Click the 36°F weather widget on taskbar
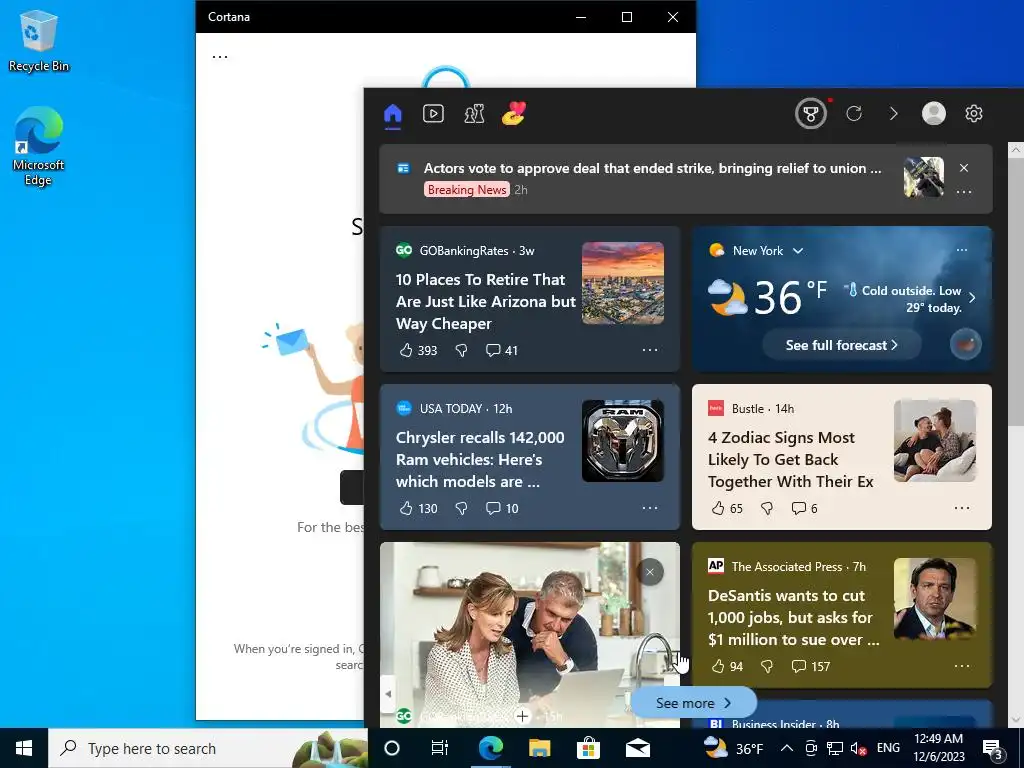 pos(733,748)
